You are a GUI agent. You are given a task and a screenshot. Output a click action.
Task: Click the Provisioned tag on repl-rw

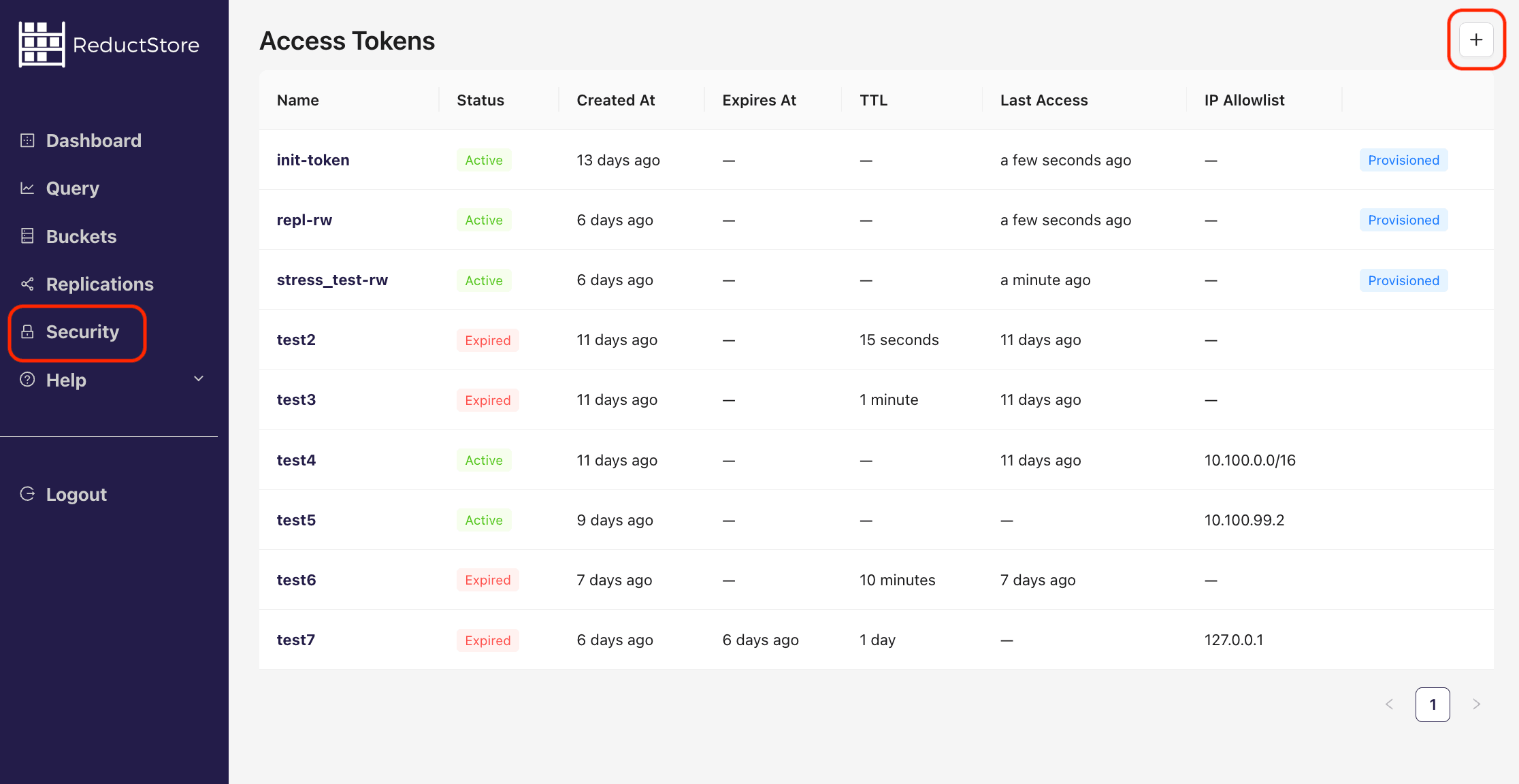pos(1403,220)
